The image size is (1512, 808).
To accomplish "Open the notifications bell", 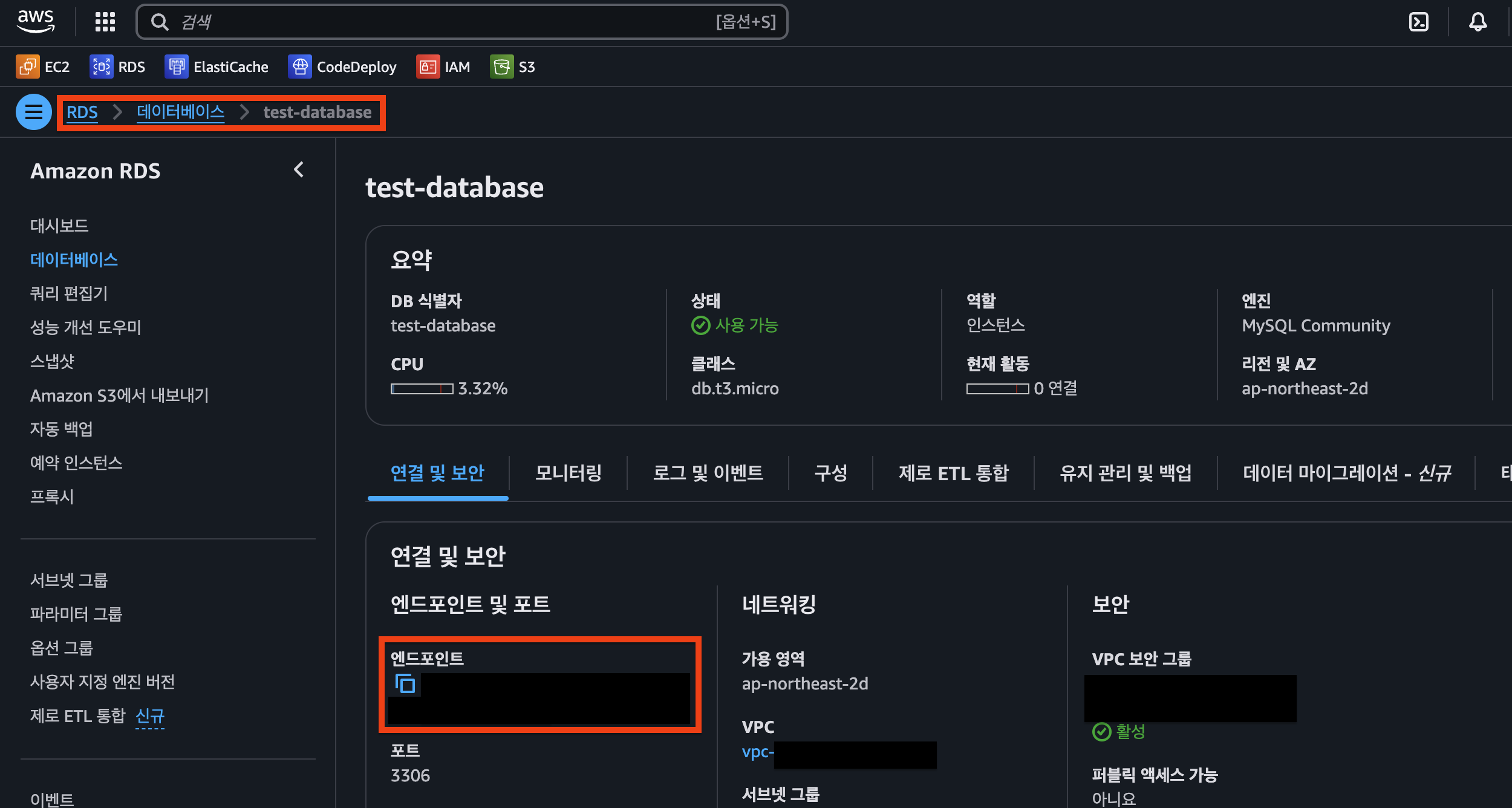I will (x=1478, y=22).
